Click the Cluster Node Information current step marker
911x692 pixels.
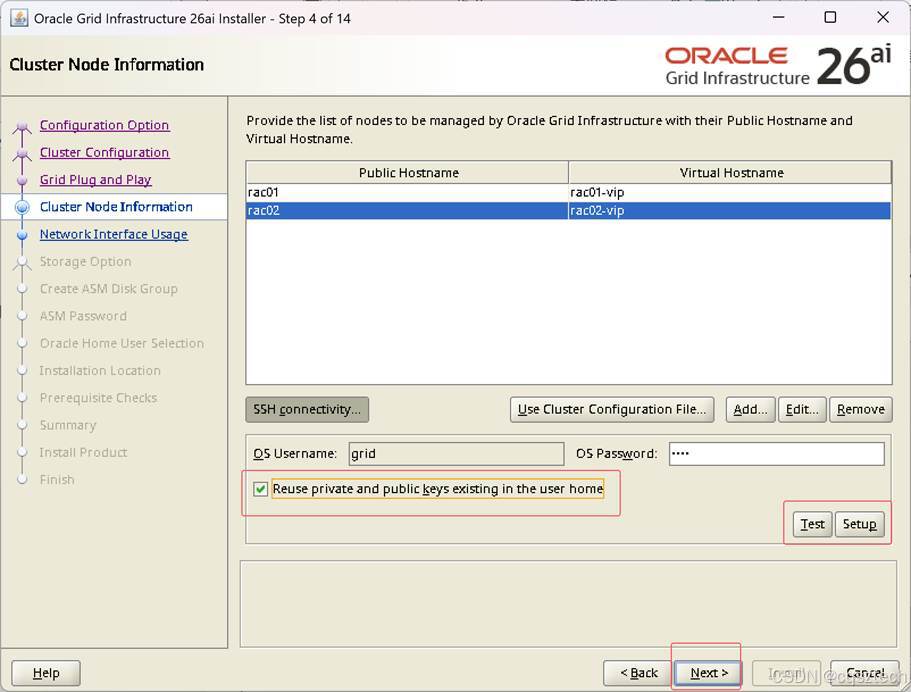tap(22, 207)
